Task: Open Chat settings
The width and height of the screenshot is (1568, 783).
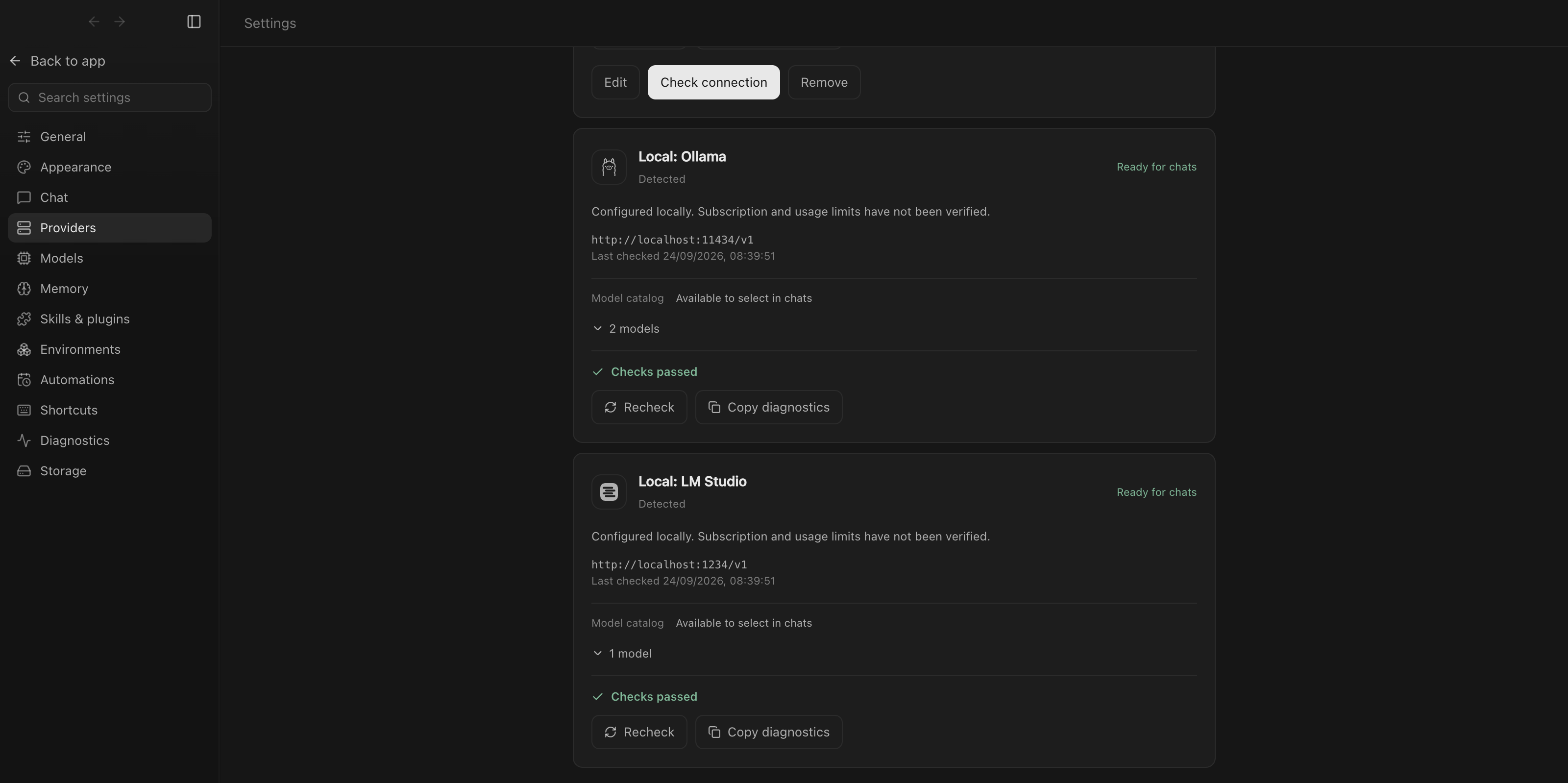Action: click(110, 197)
